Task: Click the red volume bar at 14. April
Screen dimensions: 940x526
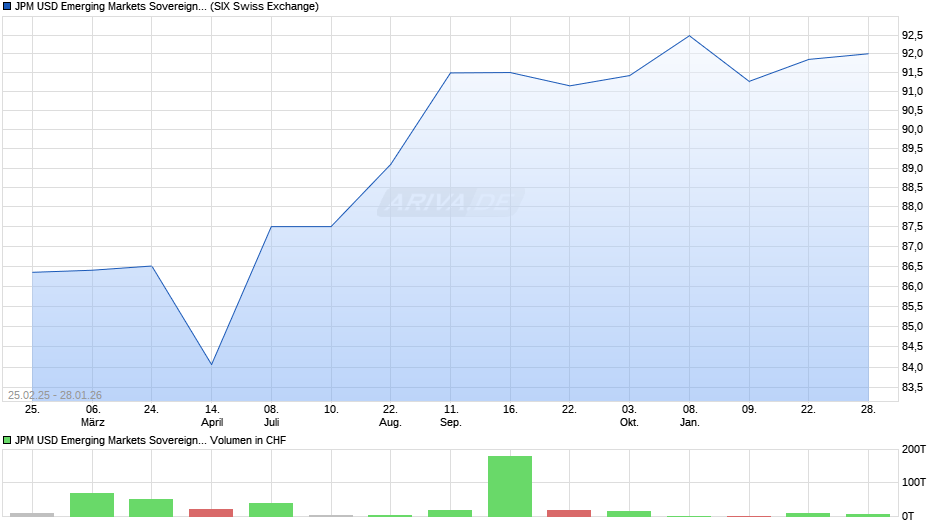Action: coord(211,513)
